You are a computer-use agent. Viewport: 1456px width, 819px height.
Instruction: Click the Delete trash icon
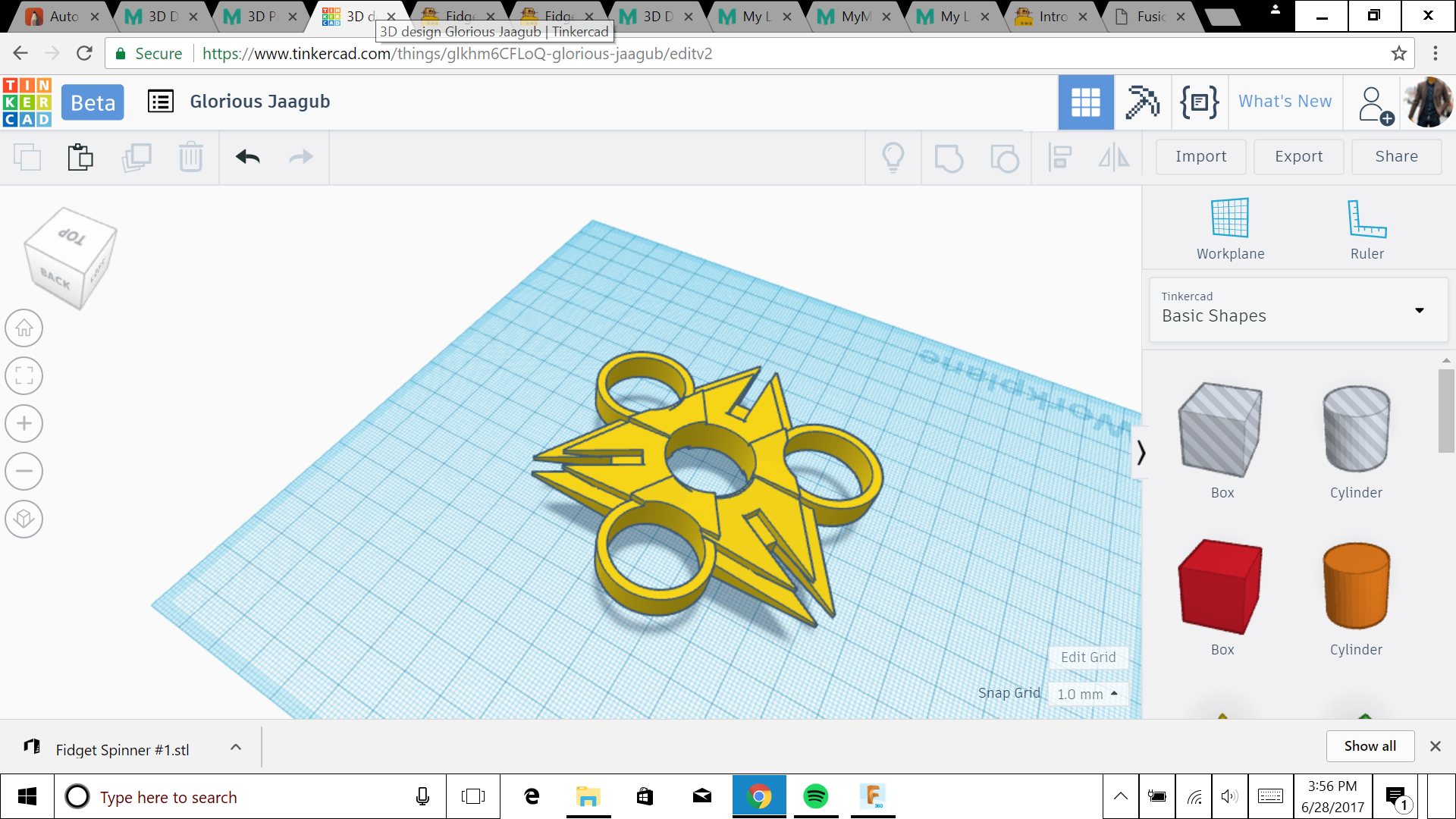point(191,157)
